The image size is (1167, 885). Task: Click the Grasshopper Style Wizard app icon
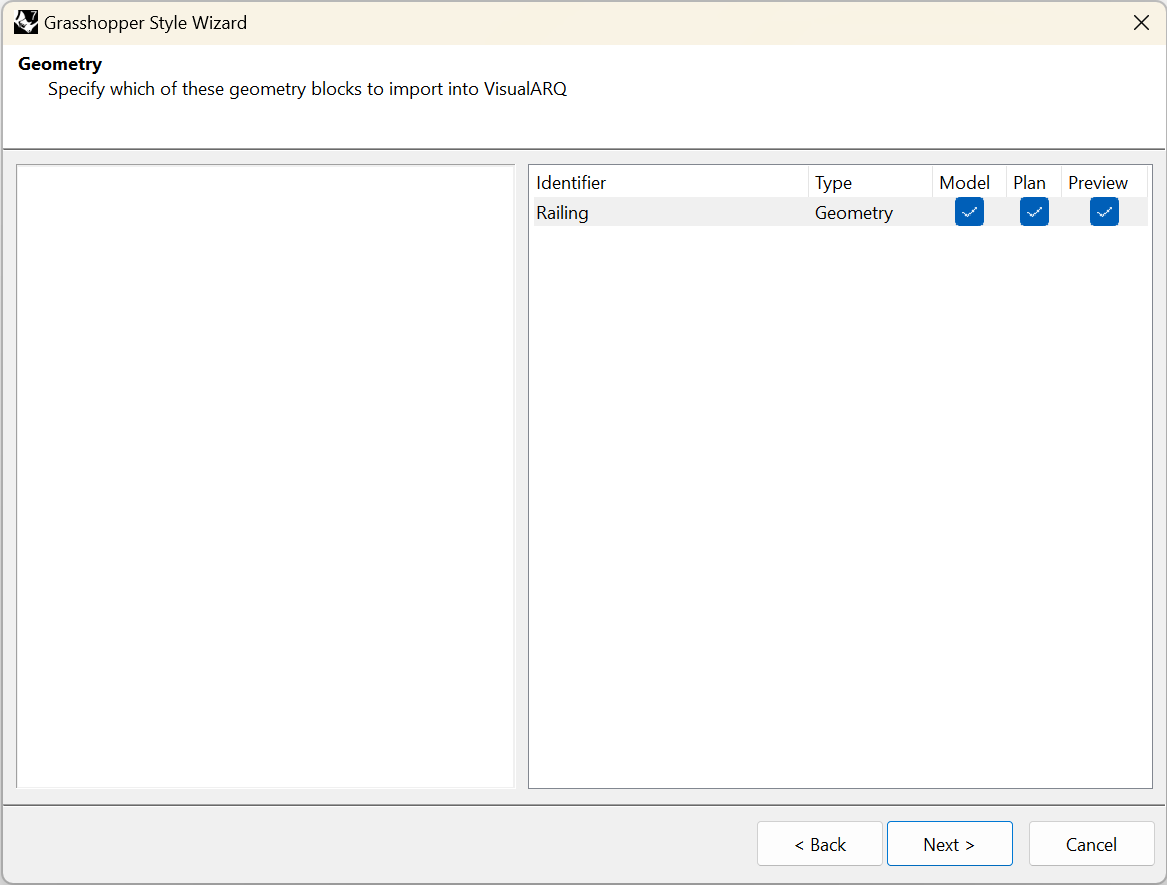click(26, 22)
